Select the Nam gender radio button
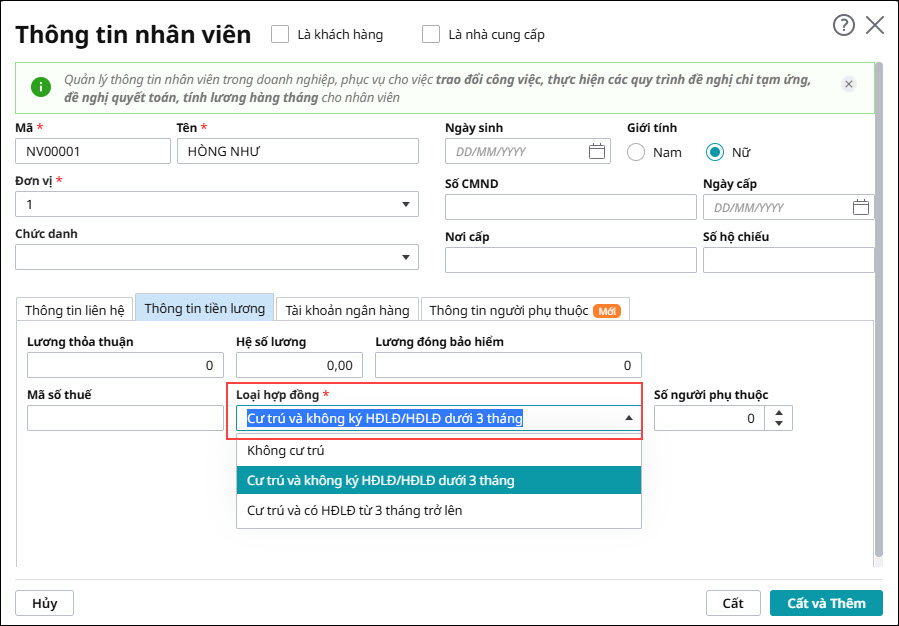899x626 pixels. (x=636, y=152)
